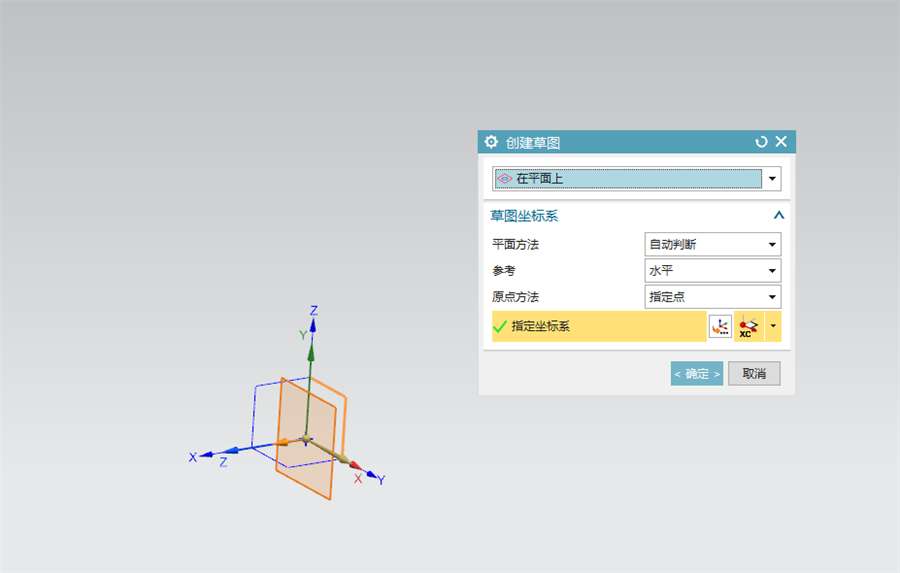Click the 平面方法 label

(x=515, y=245)
